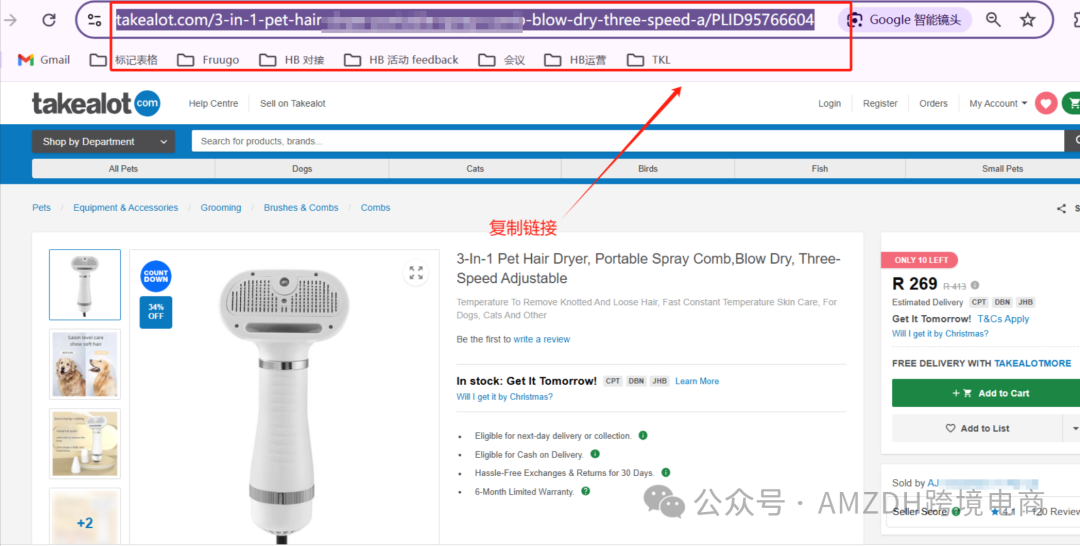Select thumbnail showing two golden dogs
Image resolution: width=1080 pixels, height=546 pixels.
coord(85,364)
